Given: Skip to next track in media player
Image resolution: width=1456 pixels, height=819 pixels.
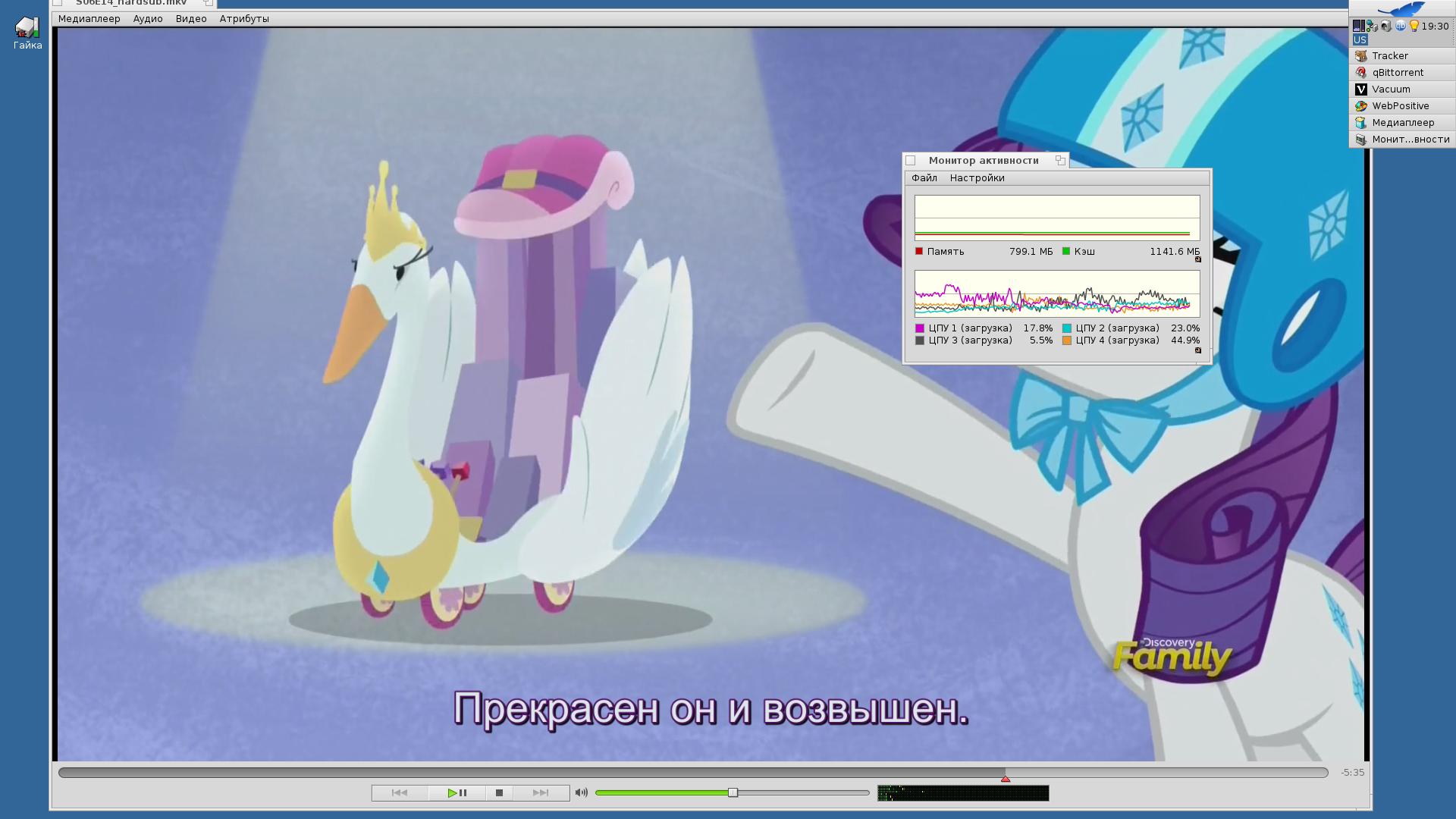Looking at the screenshot, I should coord(541,792).
